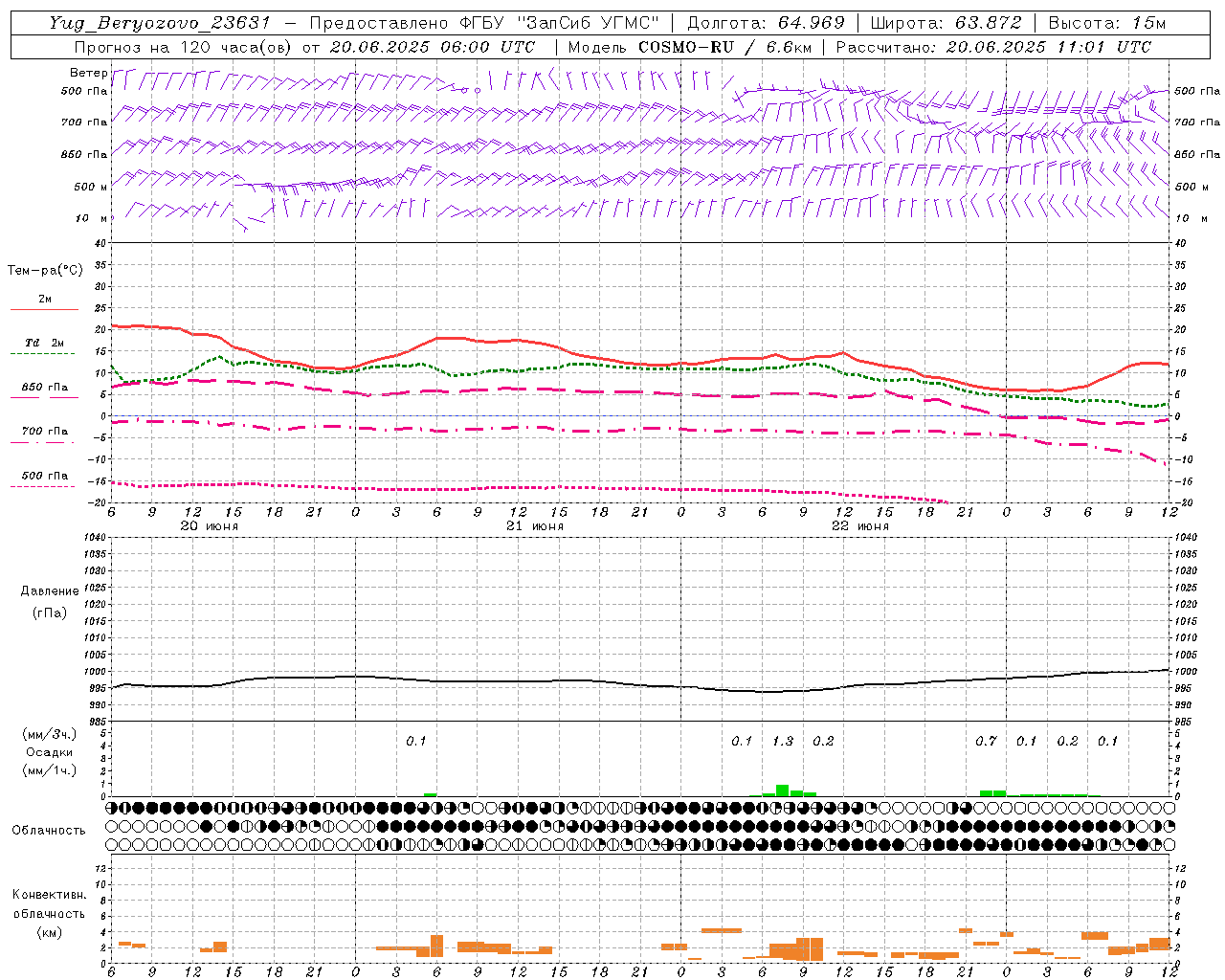
Task: Click the 1.3 precipitation amount
Action: pos(783,741)
